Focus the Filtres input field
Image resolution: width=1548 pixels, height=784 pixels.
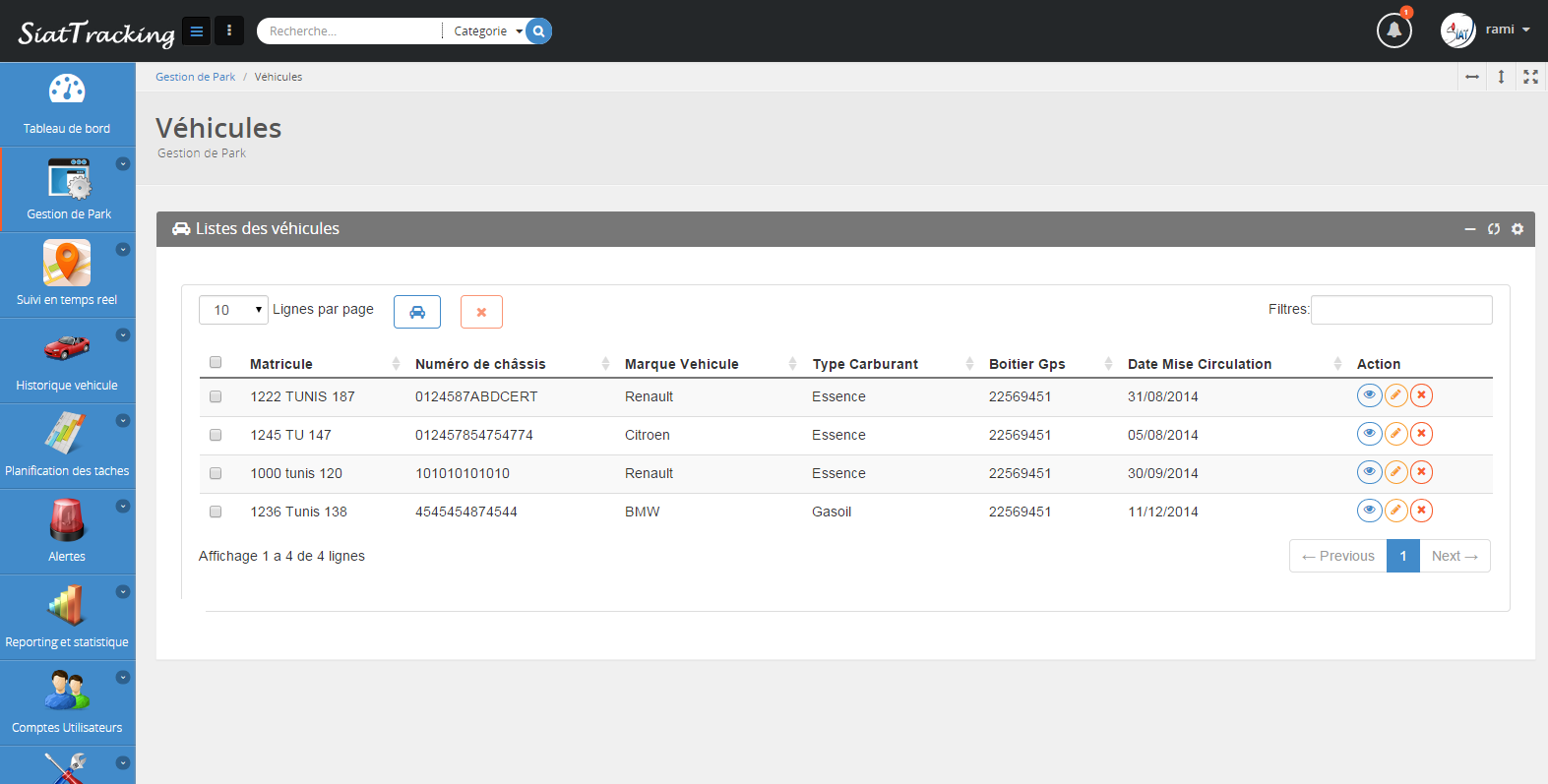(1401, 310)
